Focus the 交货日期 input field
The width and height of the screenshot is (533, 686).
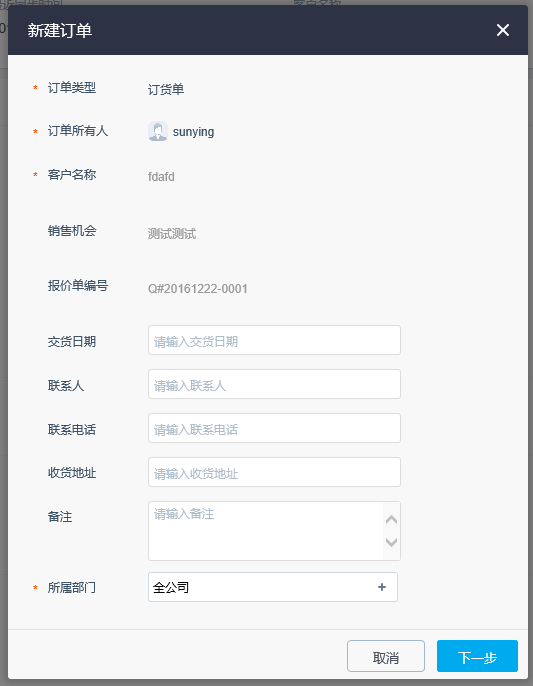[x=274, y=340]
